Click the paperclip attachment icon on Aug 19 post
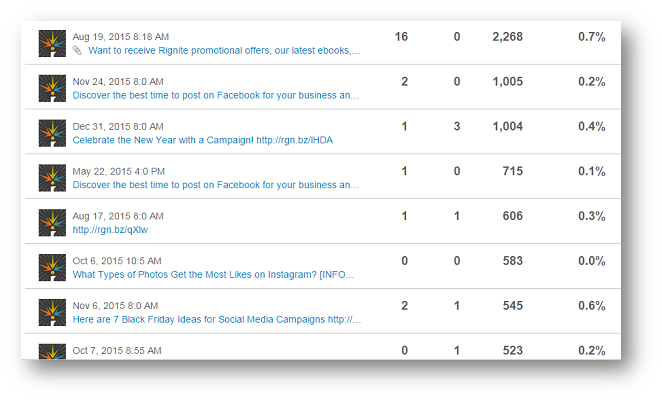 coord(77,51)
